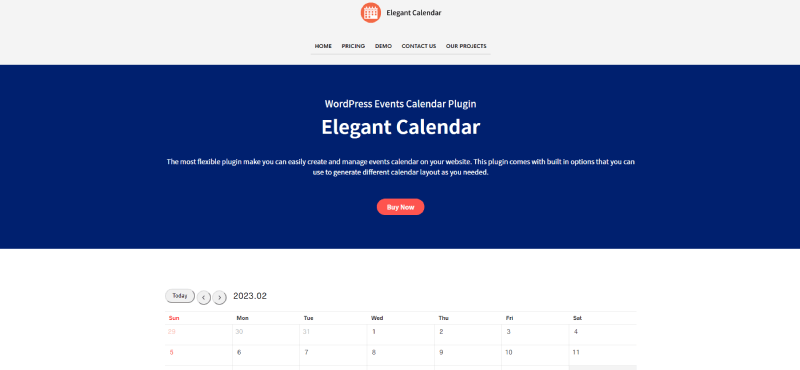Select day 4 in the Sat column

[x=603, y=335]
